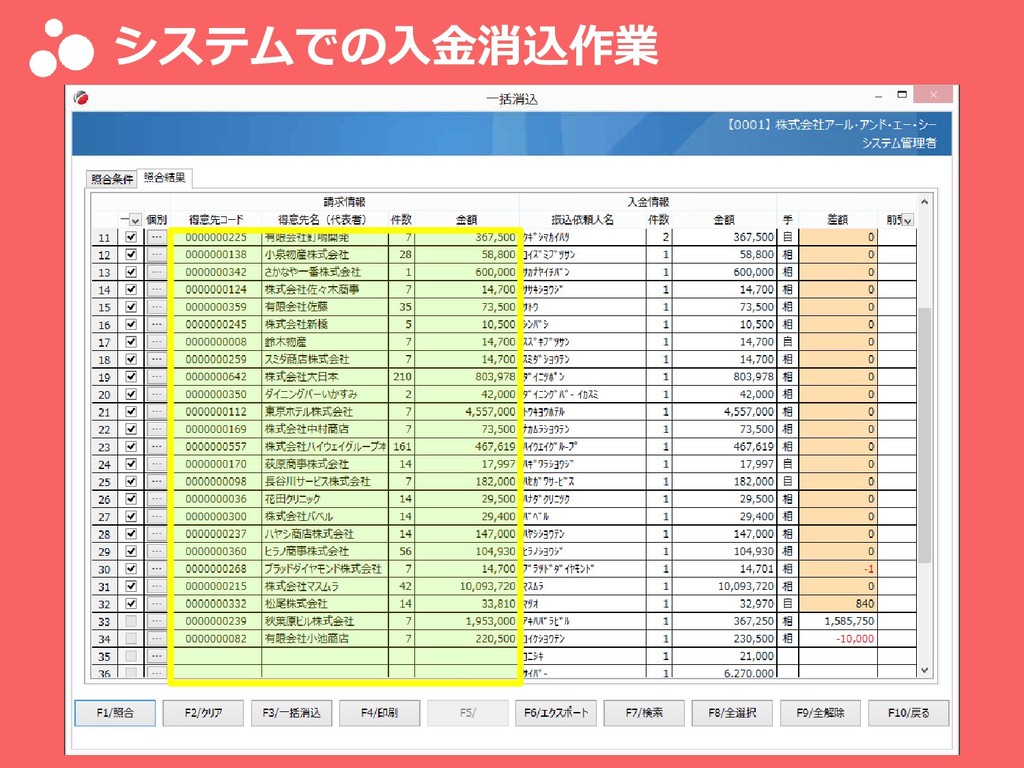
Task: Select the 840 difference cell in row 32
Action: coord(837,603)
